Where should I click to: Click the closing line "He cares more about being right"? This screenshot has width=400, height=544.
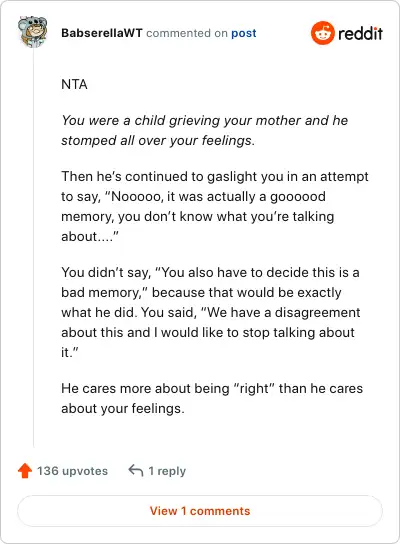[x=212, y=398]
